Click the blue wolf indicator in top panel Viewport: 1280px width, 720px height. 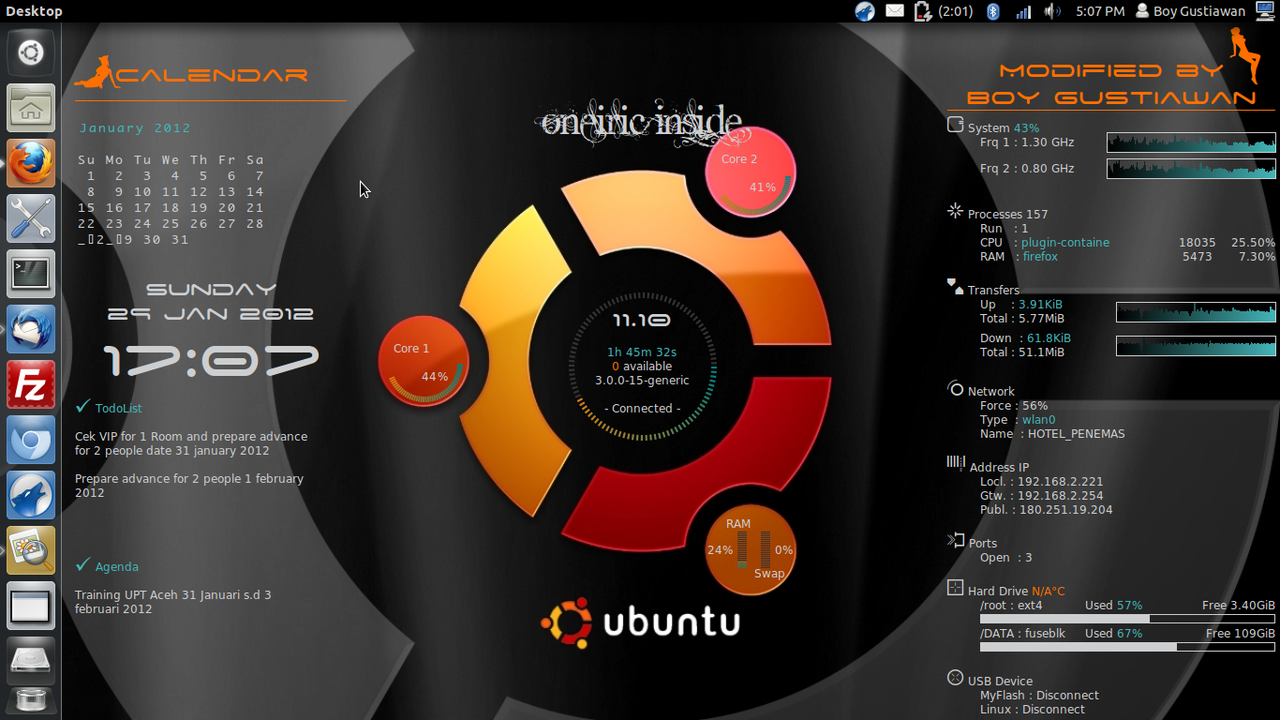pyautogui.click(x=865, y=11)
